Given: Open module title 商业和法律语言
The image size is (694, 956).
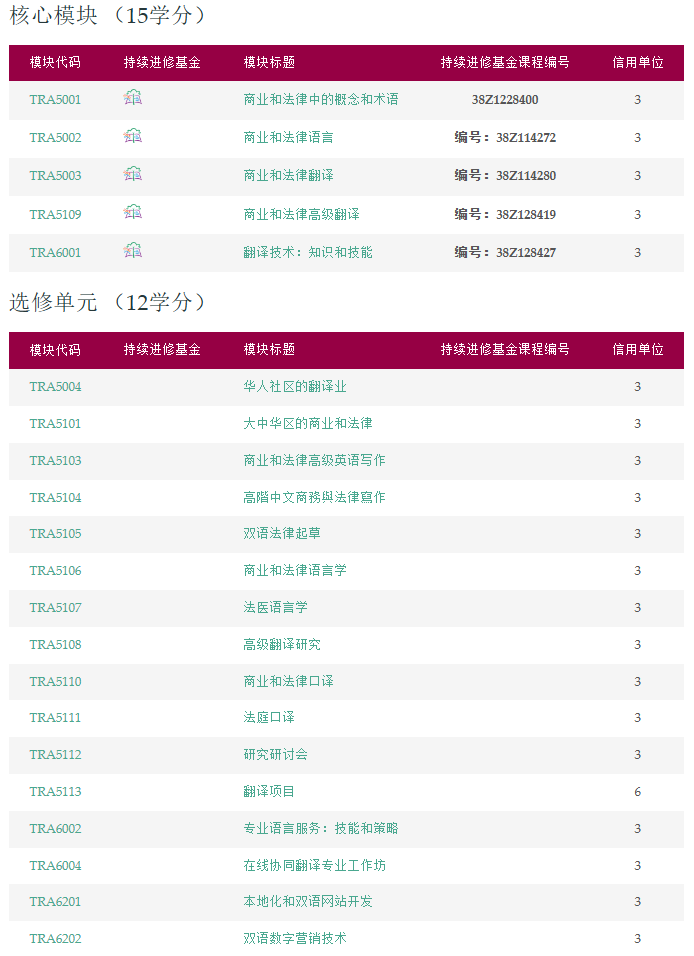Looking at the screenshot, I should (288, 138).
